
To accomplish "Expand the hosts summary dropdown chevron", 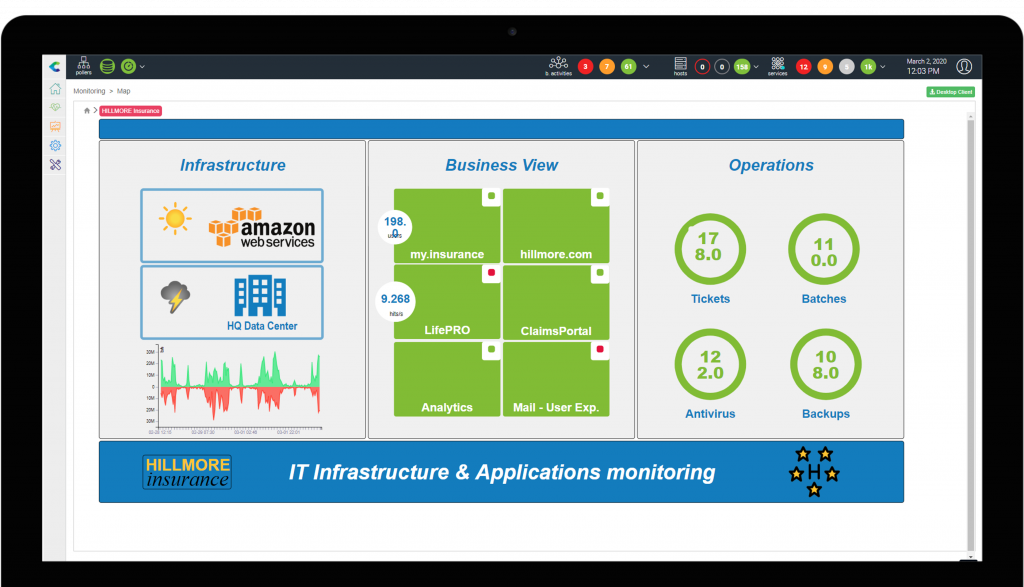I will (756, 67).
